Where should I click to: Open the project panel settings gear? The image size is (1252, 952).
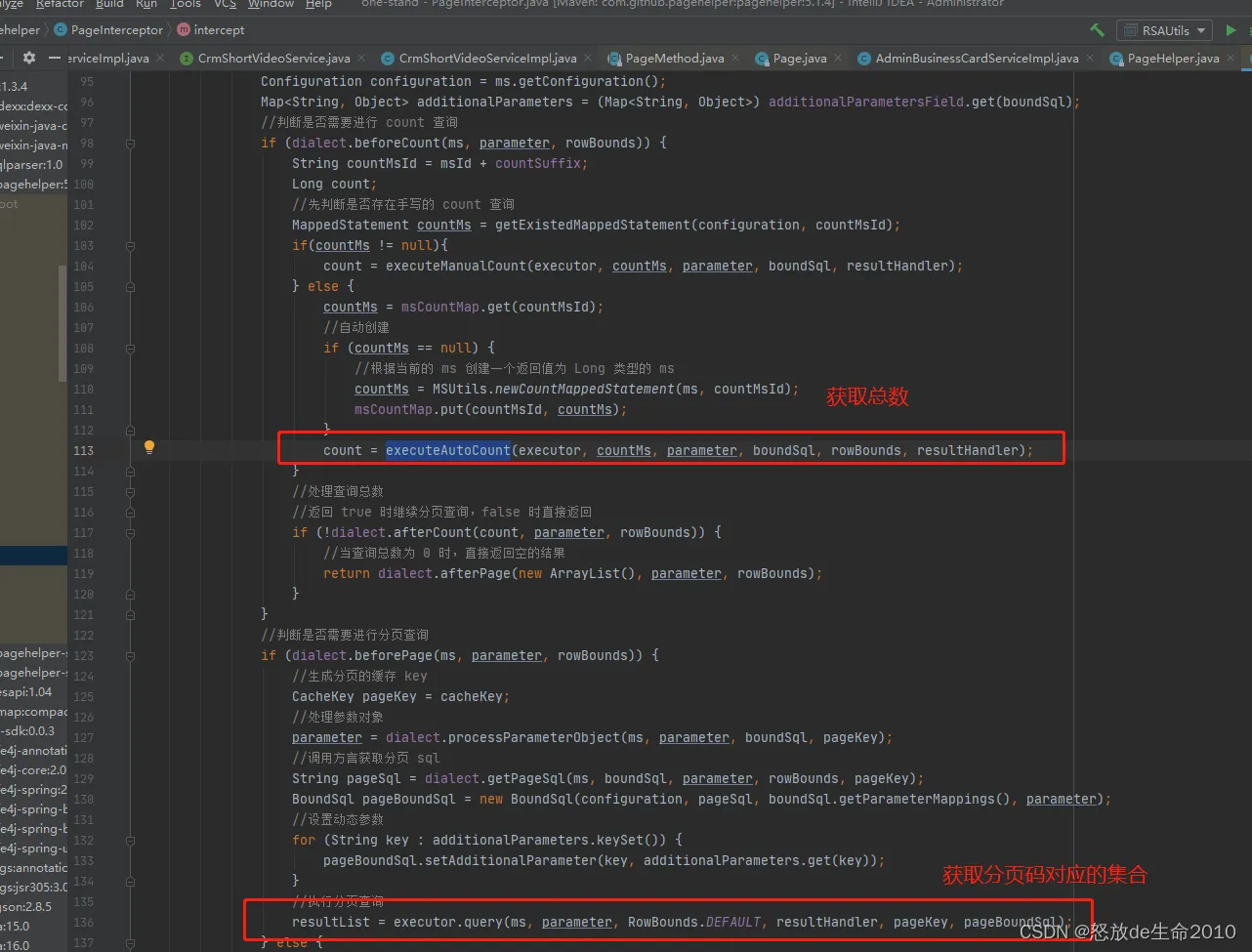[29, 59]
